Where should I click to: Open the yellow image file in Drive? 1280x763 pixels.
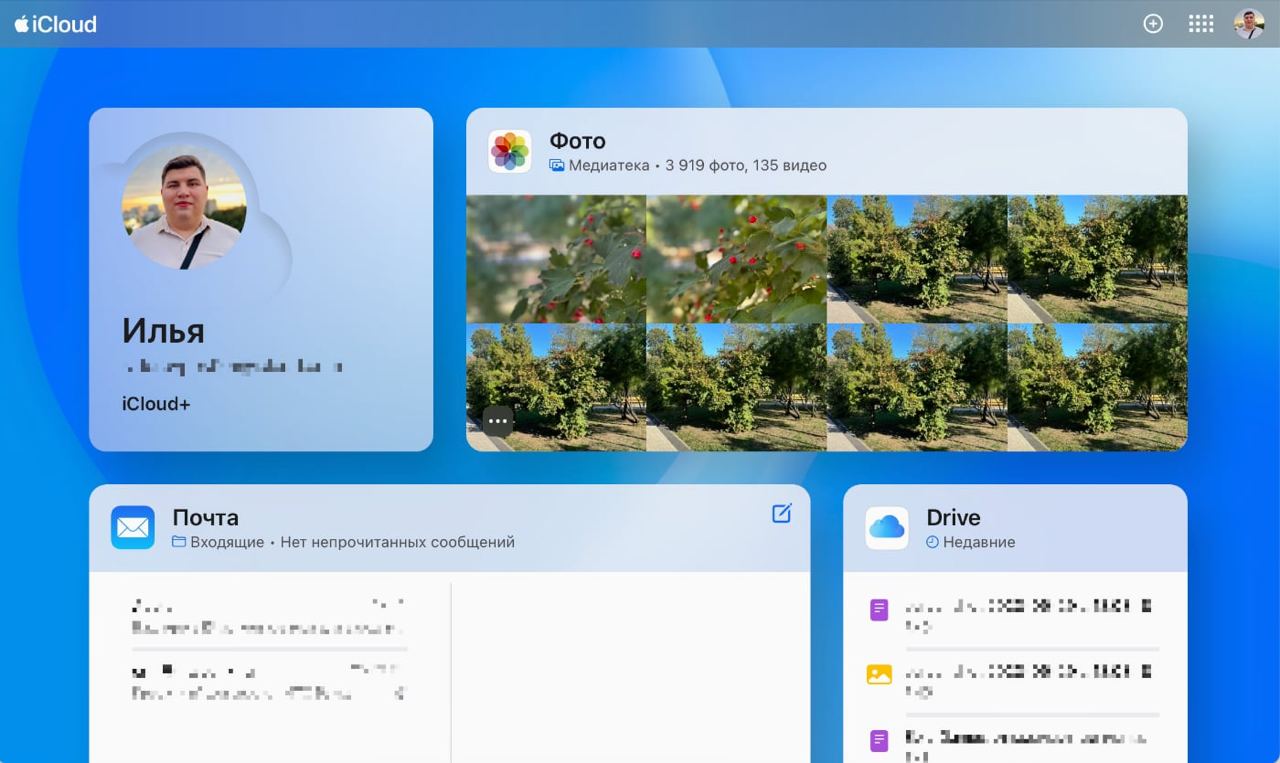[x=1010, y=680]
